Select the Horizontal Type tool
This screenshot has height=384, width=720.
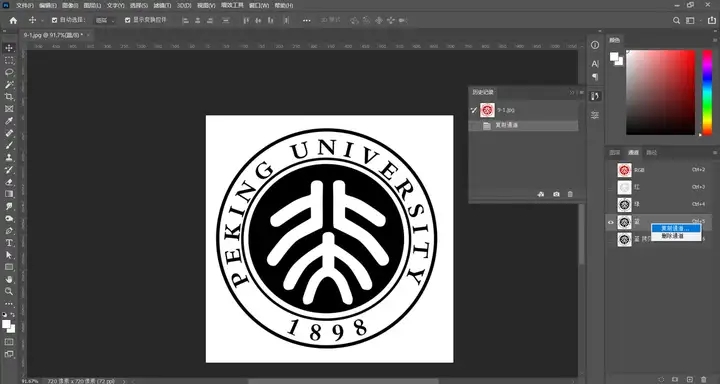9,243
